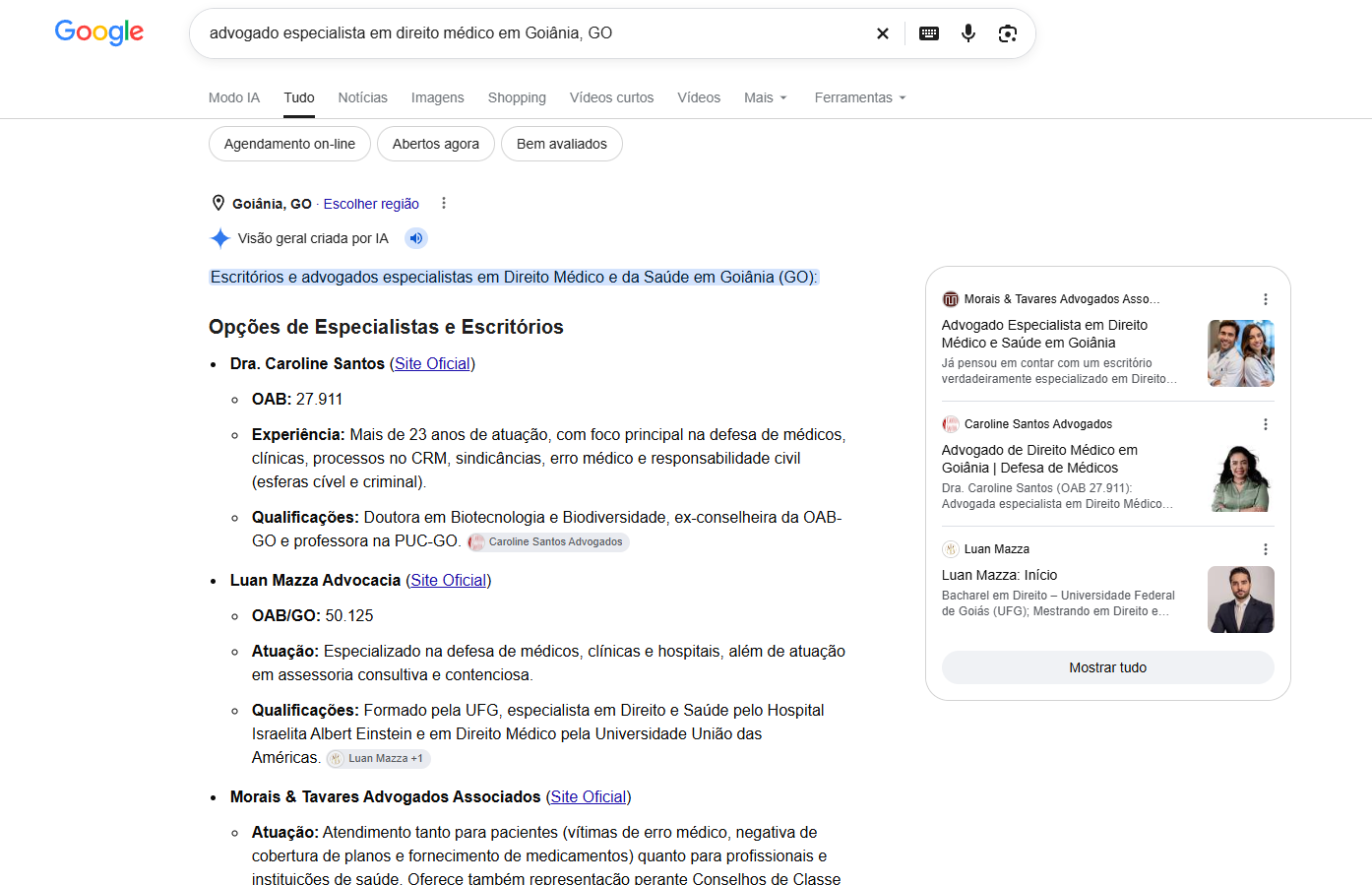1372x885 pixels.
Task: Open the on-screen keyboard input tool
Action: point(929,33)
